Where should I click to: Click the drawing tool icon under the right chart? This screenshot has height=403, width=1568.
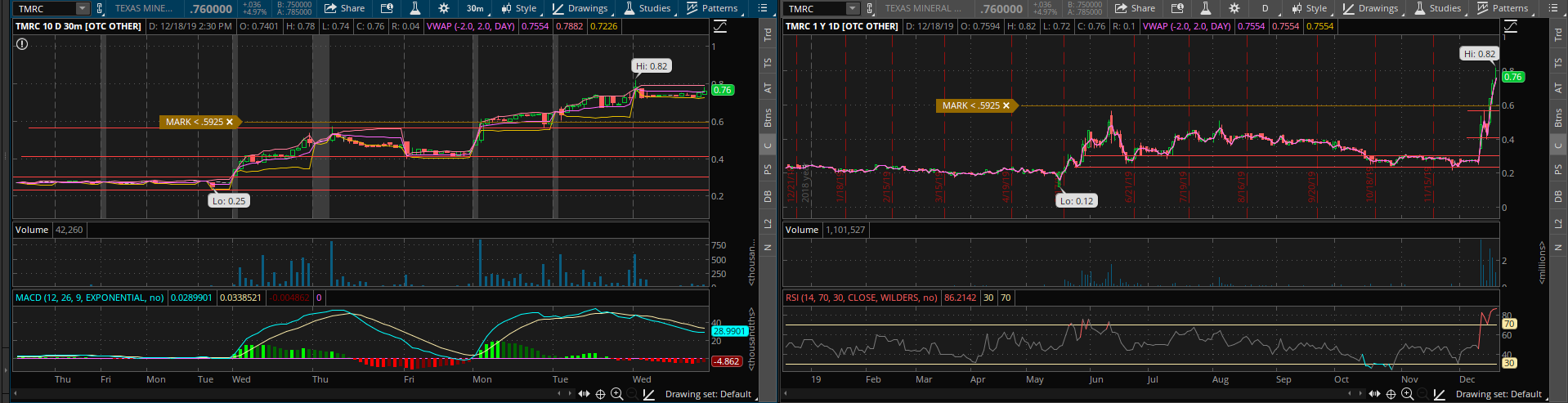pyautogui.click(x=1439, y=394)
